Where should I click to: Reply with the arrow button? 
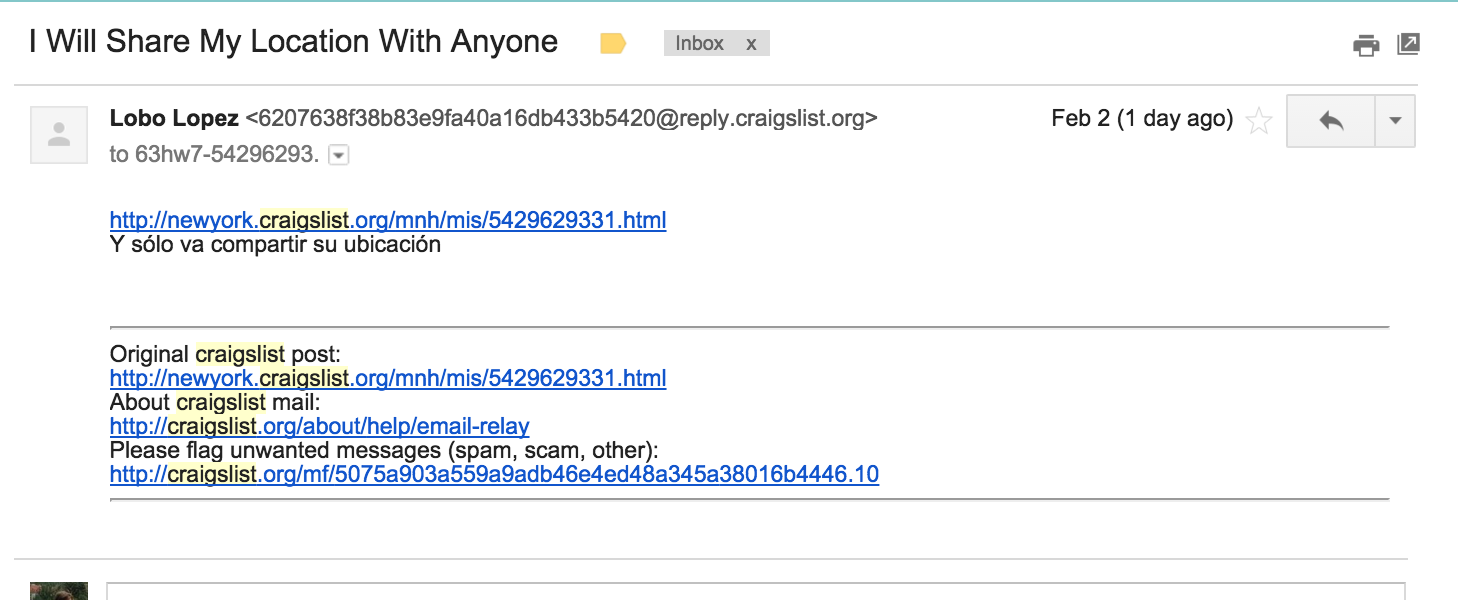1331,121
